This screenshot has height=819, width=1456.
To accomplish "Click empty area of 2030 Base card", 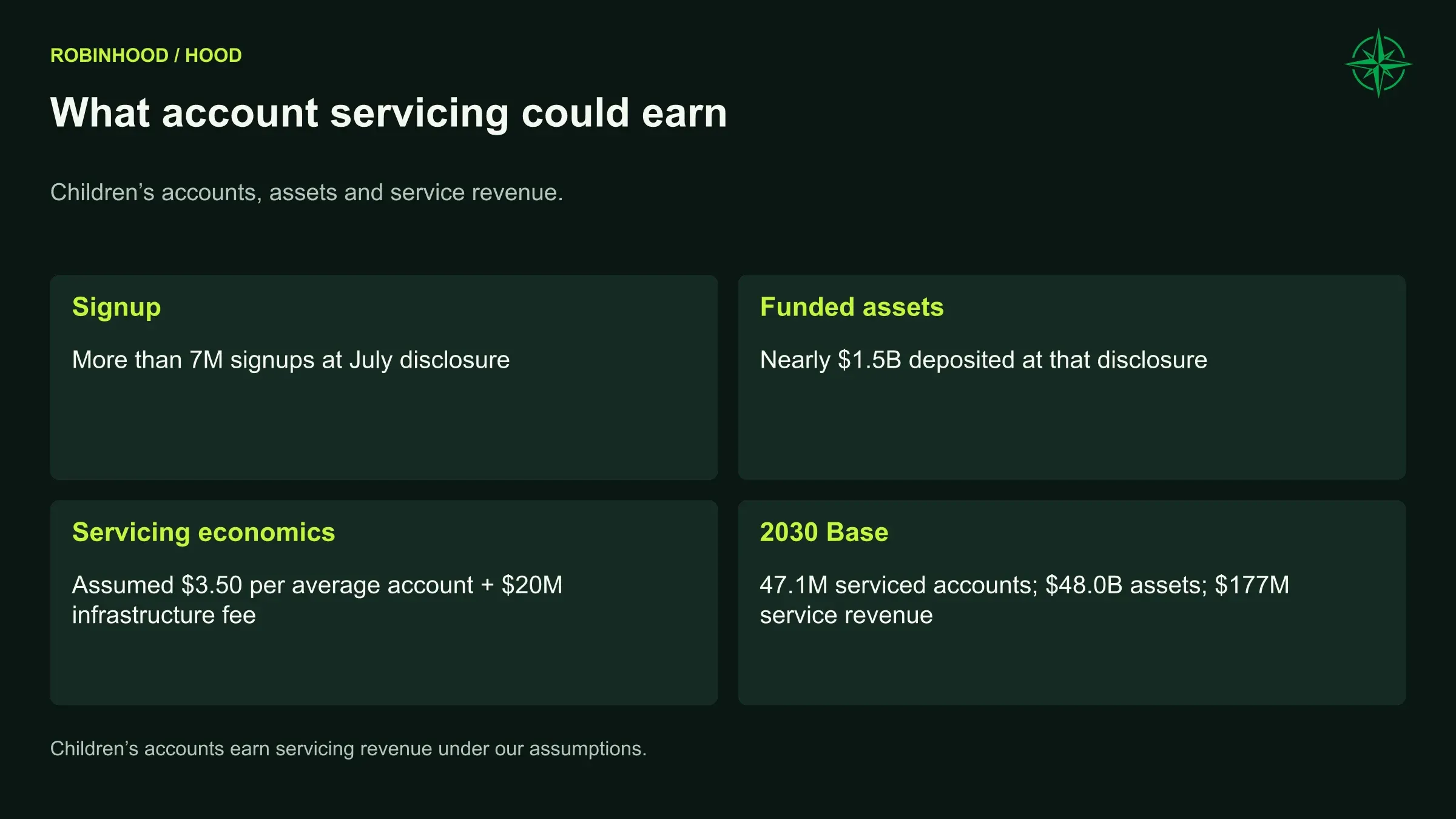I will click(x=1071, y=667).
